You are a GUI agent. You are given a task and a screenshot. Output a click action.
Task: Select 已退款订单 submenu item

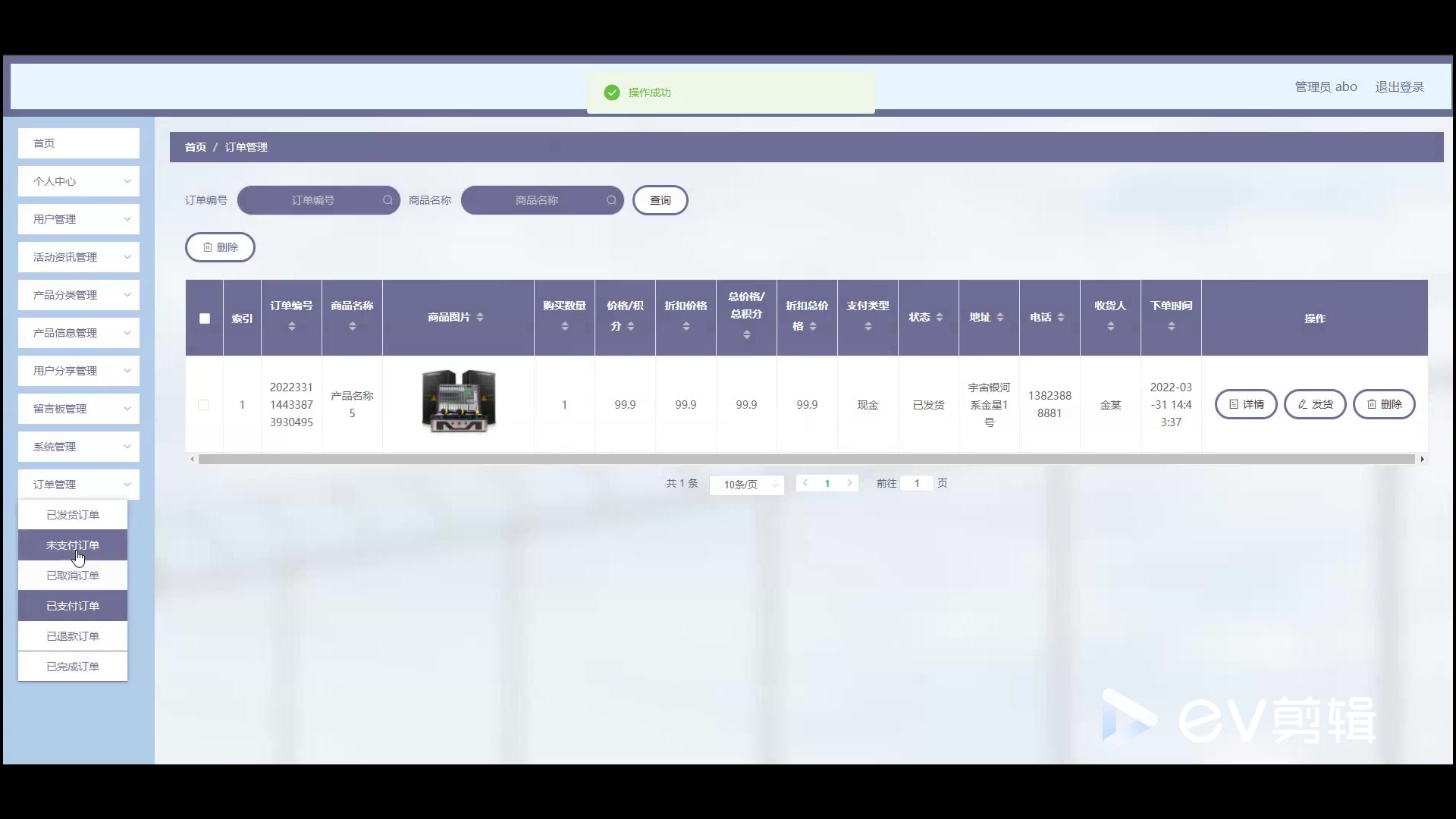(x=73, y=636)
